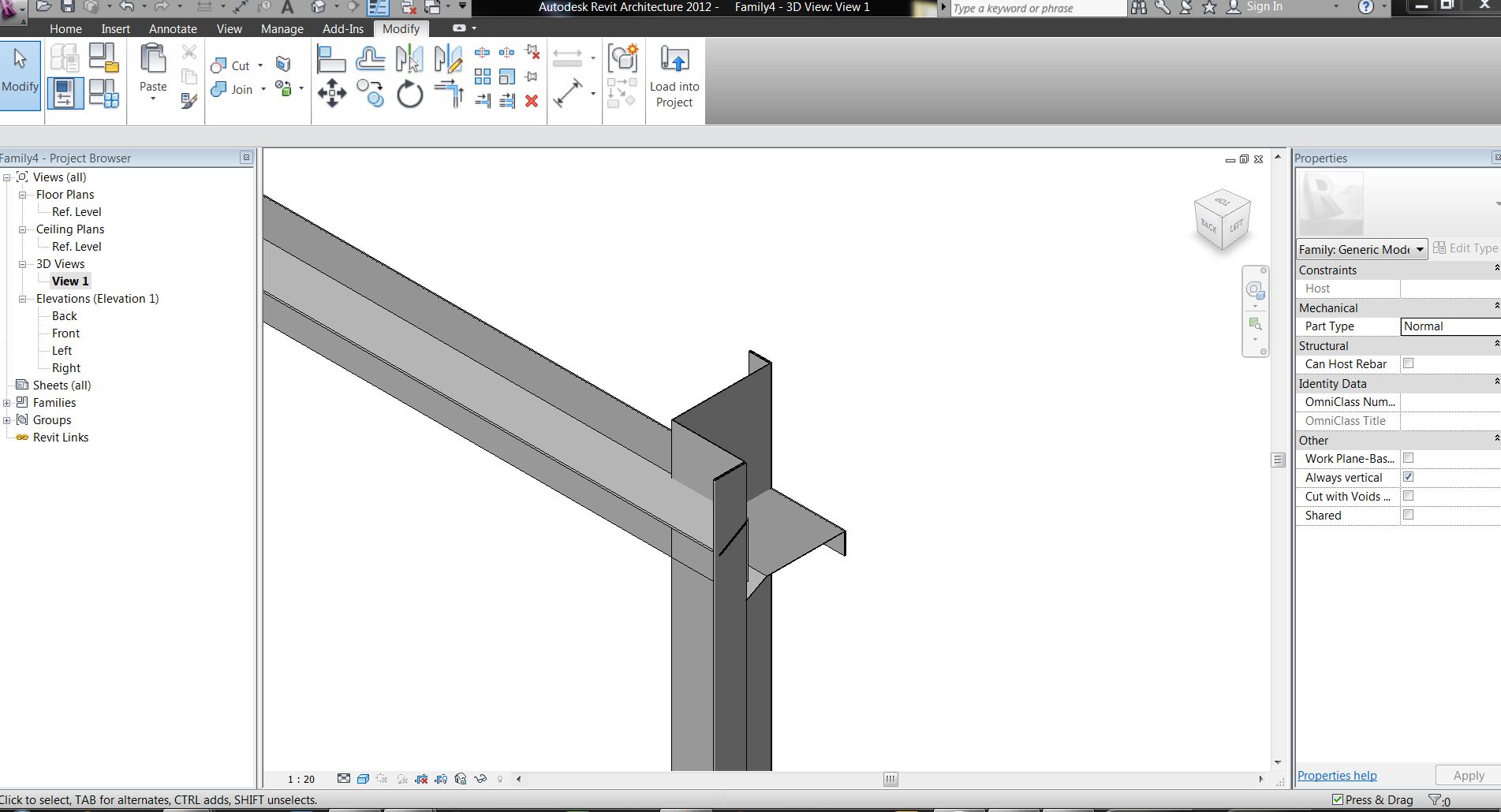Click the horizontal scrollbar thumb in view
Viewport: 1501px width, 812px height.
click(x=891, y=779)
